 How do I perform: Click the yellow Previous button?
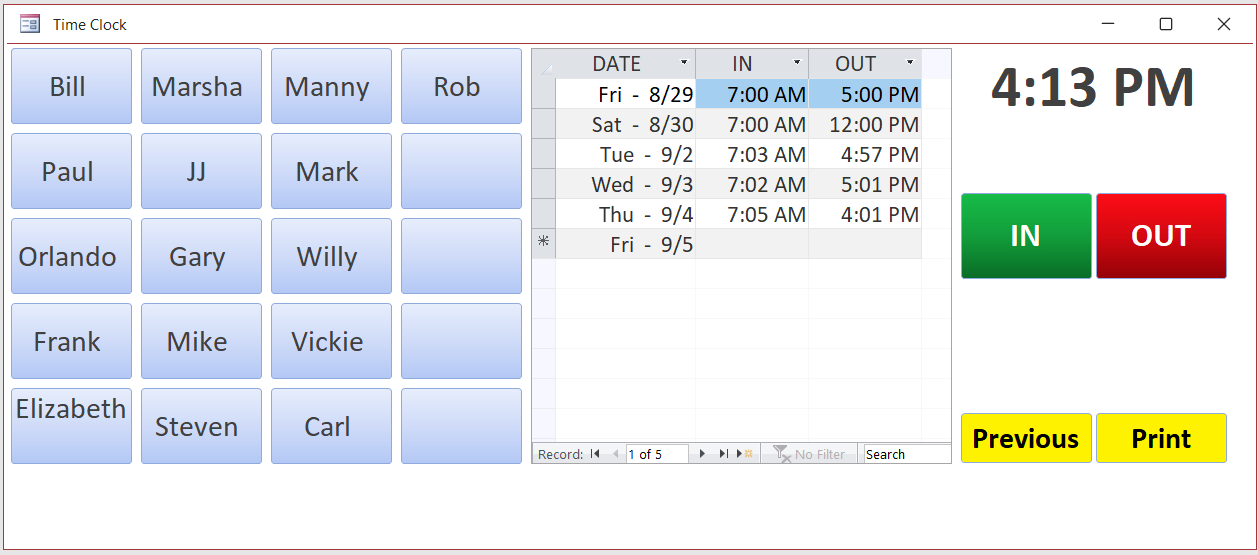1026,438
